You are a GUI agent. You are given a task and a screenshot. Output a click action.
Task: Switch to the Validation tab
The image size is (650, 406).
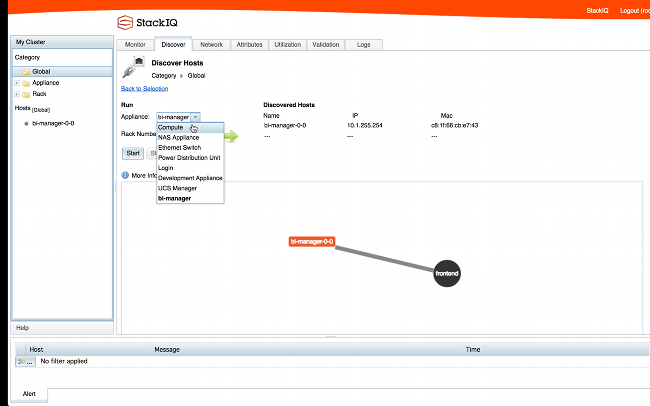pyautogui.click(x=326, y=44)
